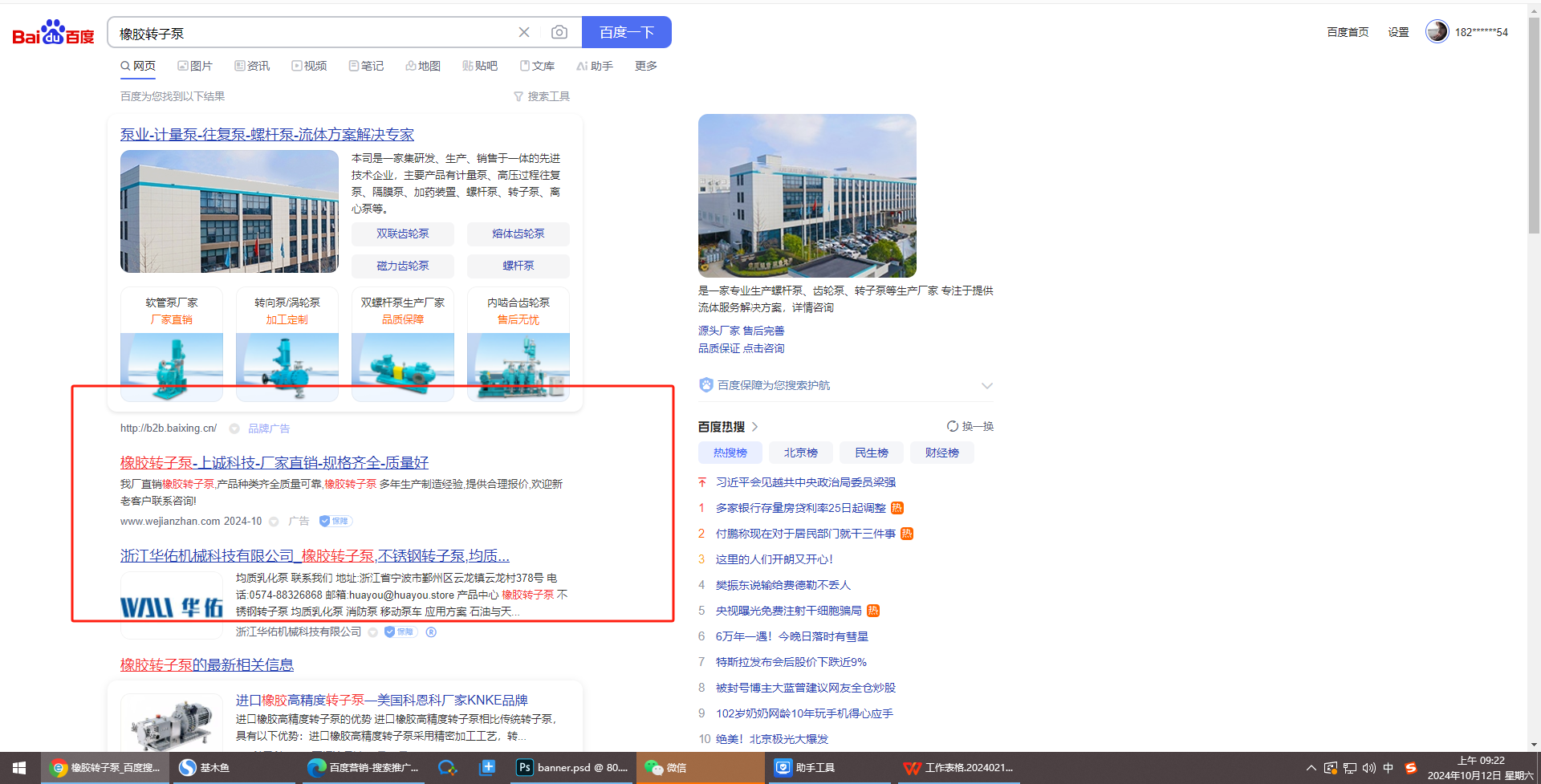Switch to the 北京榜 tab
1541x784 pixels.
tap(801, 453)
